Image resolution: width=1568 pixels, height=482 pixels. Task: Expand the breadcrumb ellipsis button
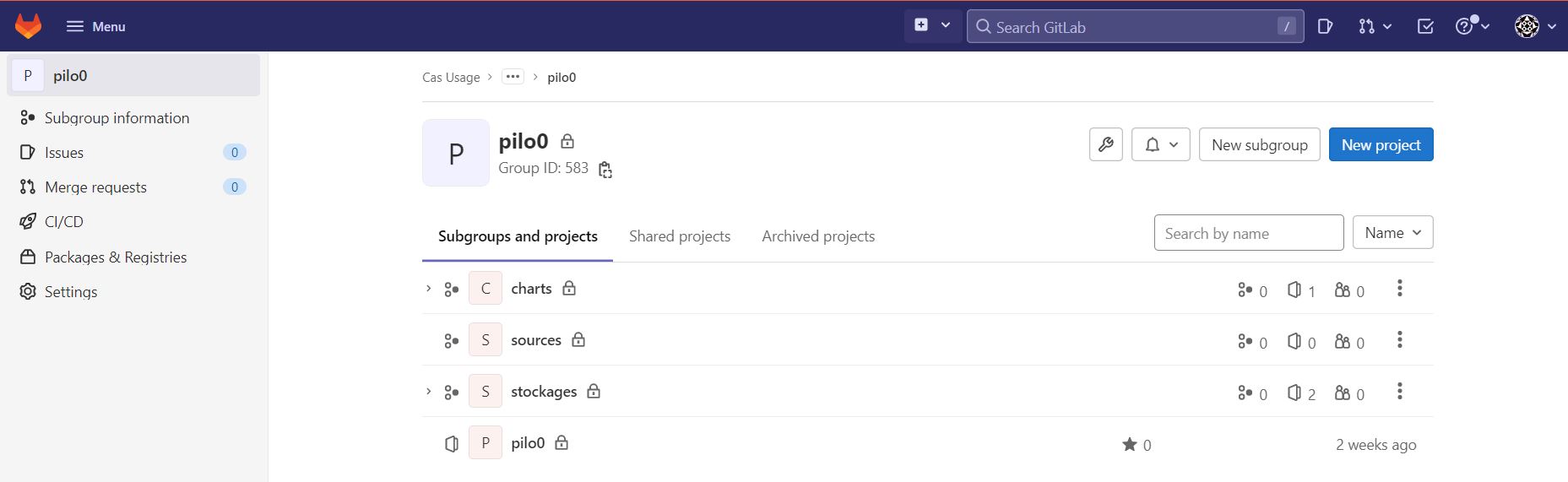pyautogui.click(x=513, y=77)
